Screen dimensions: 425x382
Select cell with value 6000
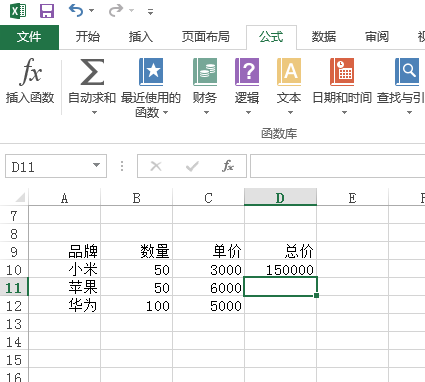(x=208, y=288)
